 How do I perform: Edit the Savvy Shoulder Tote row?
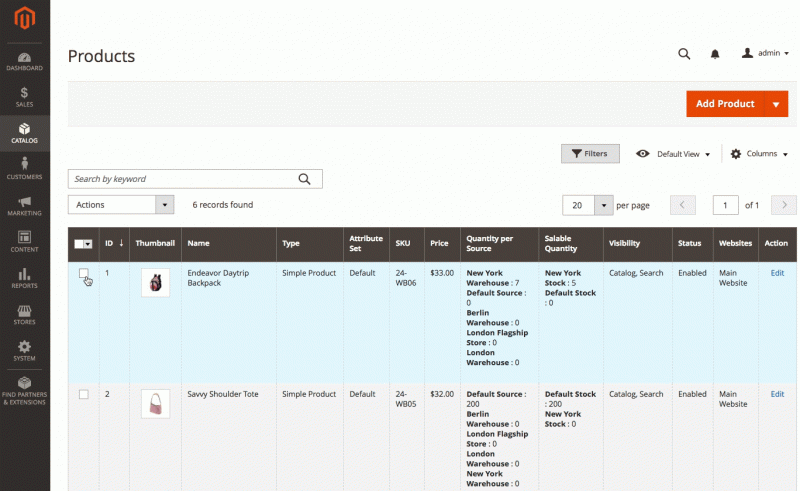pyautogui.click(x=777, y=394)
